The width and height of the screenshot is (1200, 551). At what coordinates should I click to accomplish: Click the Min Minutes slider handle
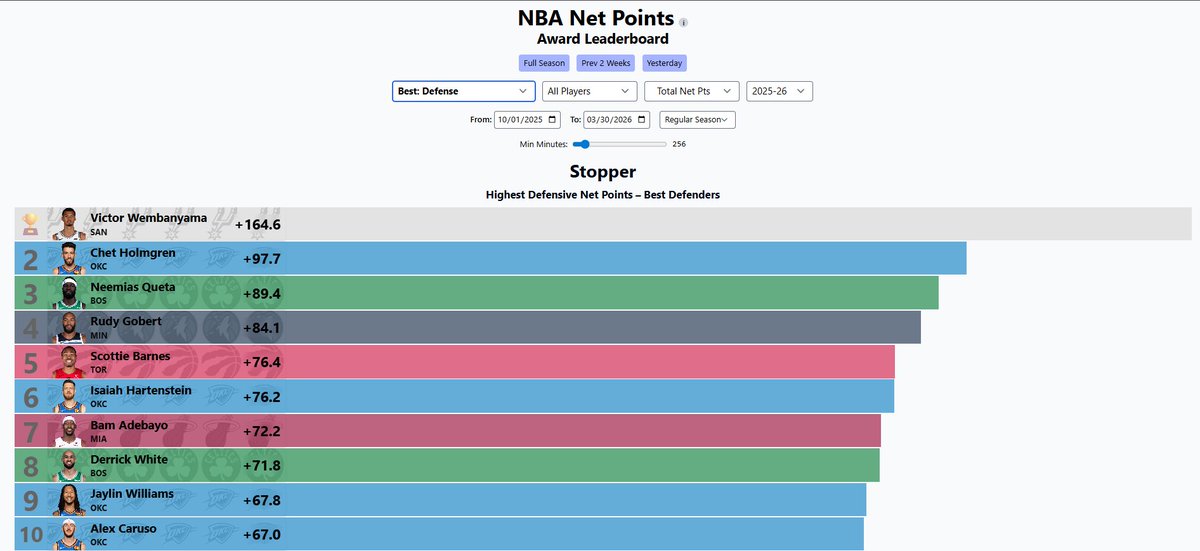583,144
